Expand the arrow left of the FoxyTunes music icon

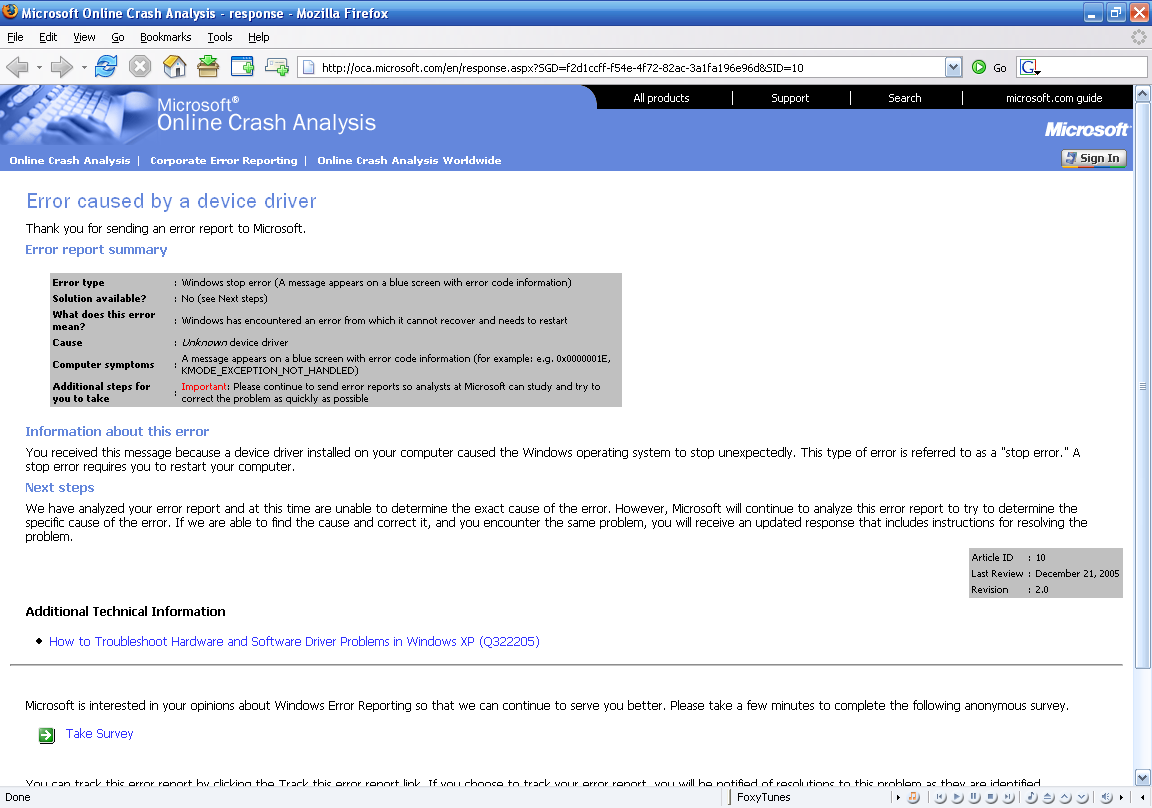point(898,797)
